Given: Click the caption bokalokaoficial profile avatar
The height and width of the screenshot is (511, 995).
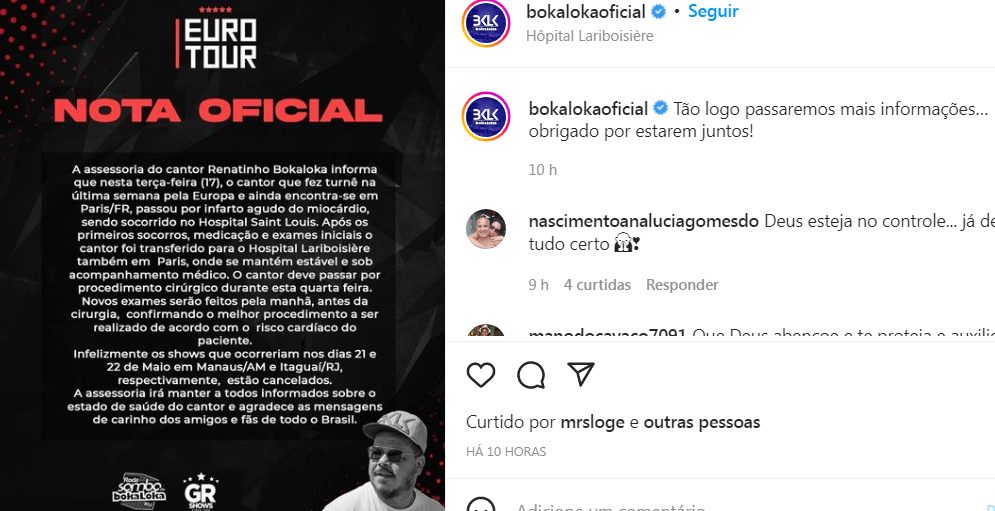Looking at the screenshot, I should [485, 116].
